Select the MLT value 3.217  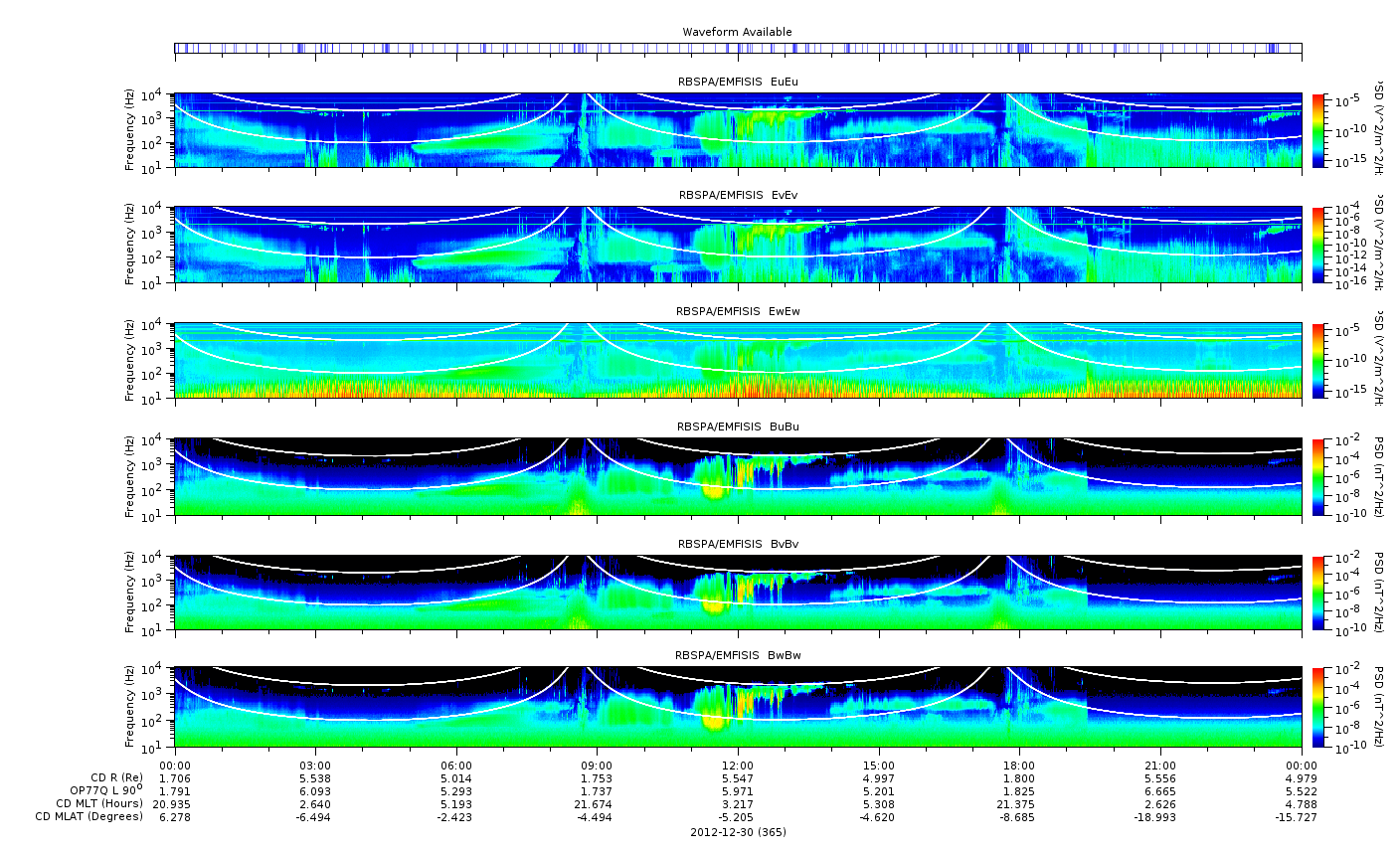[738, 803]
